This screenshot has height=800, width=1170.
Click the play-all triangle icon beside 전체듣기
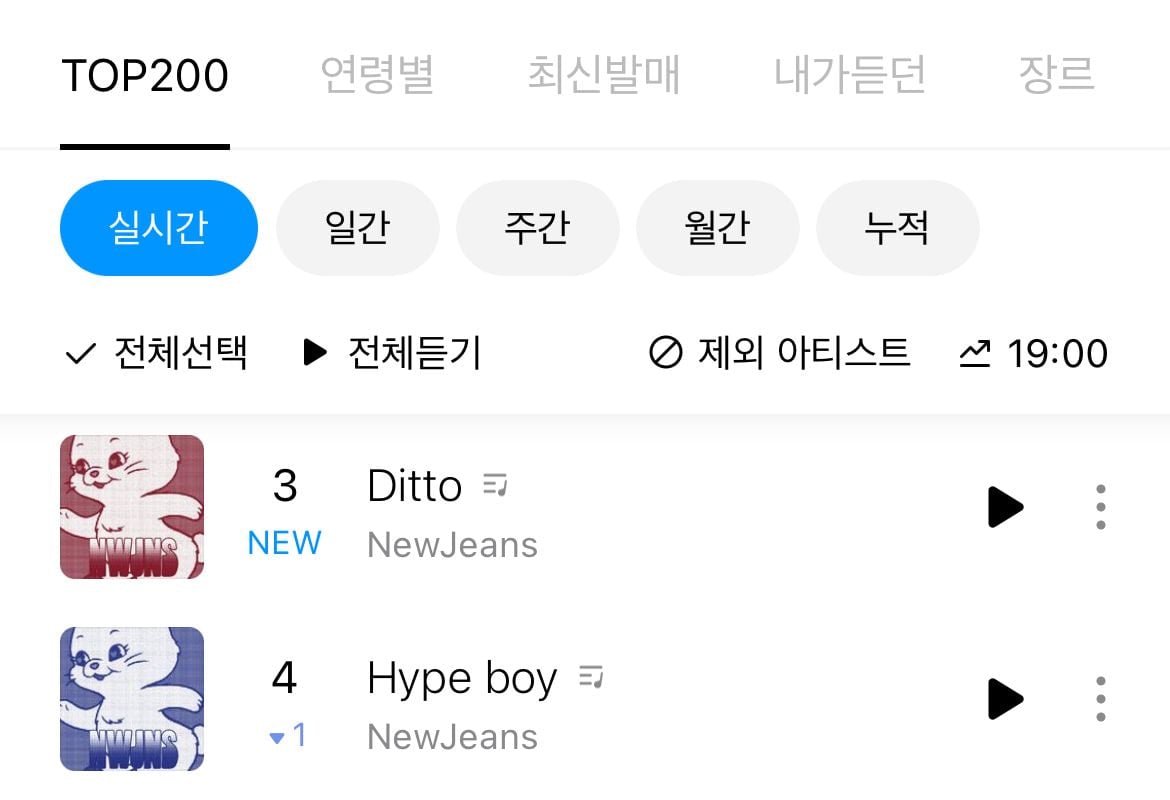click(x=315, y=353)
